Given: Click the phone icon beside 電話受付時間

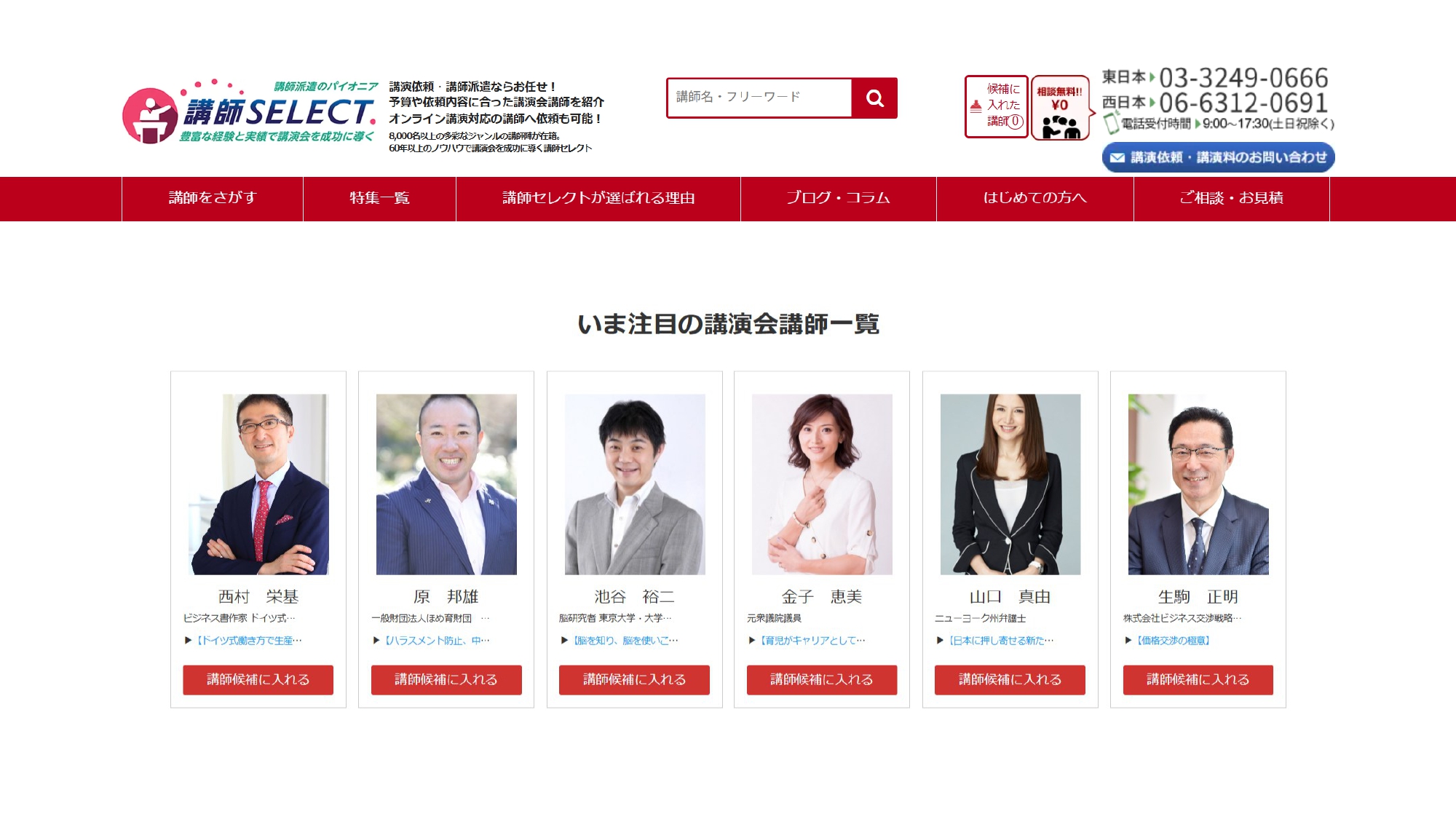Looking at the screenshot, I should pyautogui.click(x=1111, y=123).
